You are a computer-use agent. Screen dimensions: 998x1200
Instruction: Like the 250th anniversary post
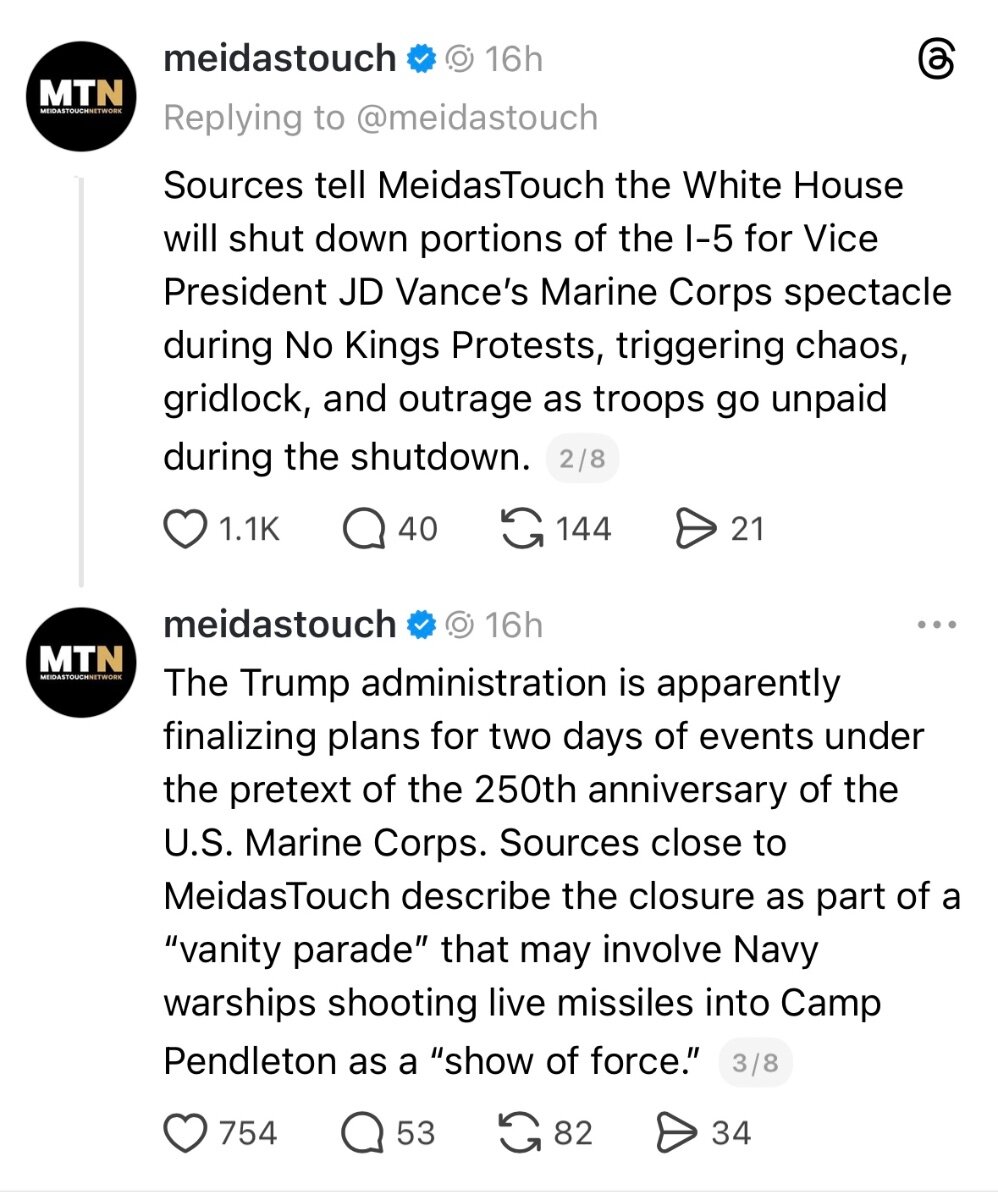[x=186, y=1132]
